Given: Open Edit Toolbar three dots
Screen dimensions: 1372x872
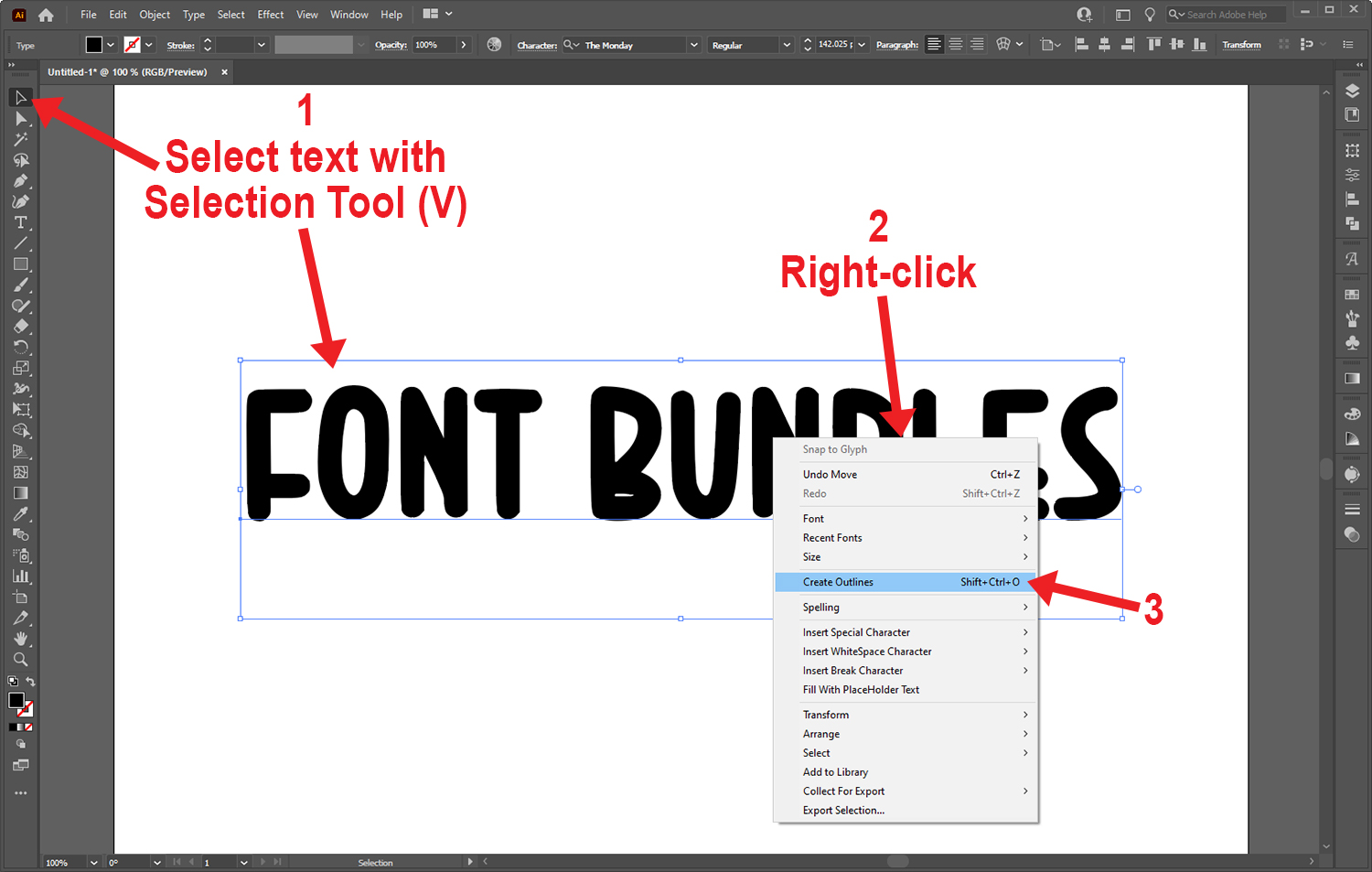Looking at the screenshot, I should coord(20,793).
